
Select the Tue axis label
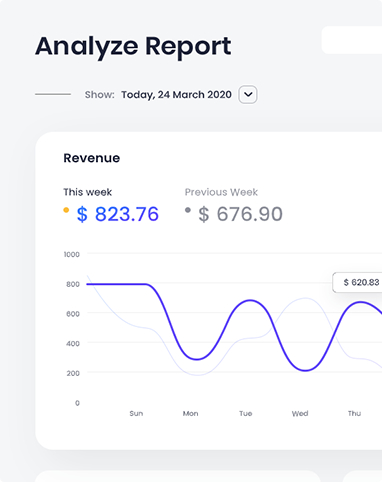click(x=245, y=413)
